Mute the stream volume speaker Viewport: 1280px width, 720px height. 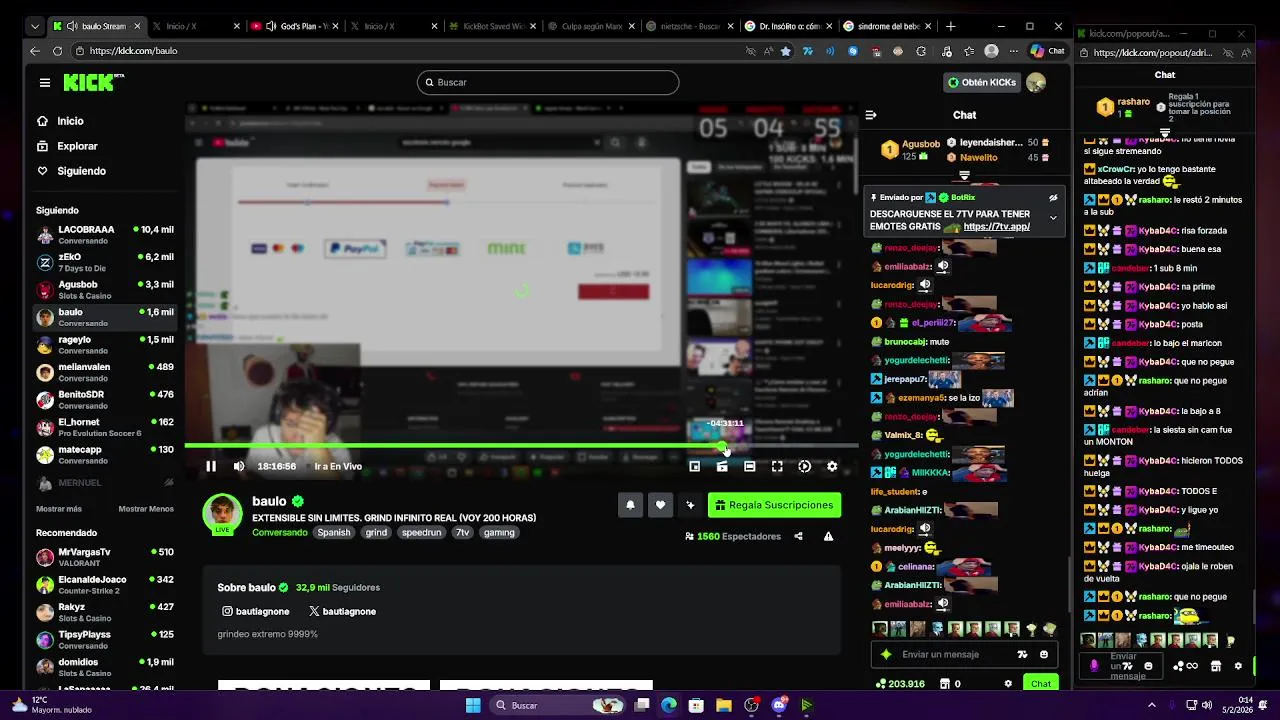(x=239, y=466)
